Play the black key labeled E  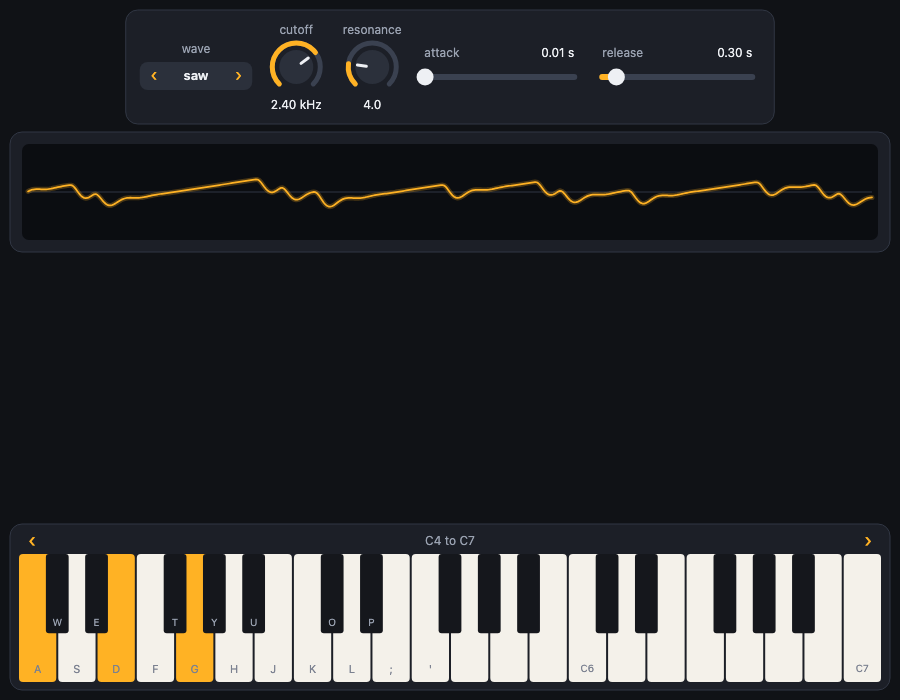pyautogui.click(x=96, y=593)
